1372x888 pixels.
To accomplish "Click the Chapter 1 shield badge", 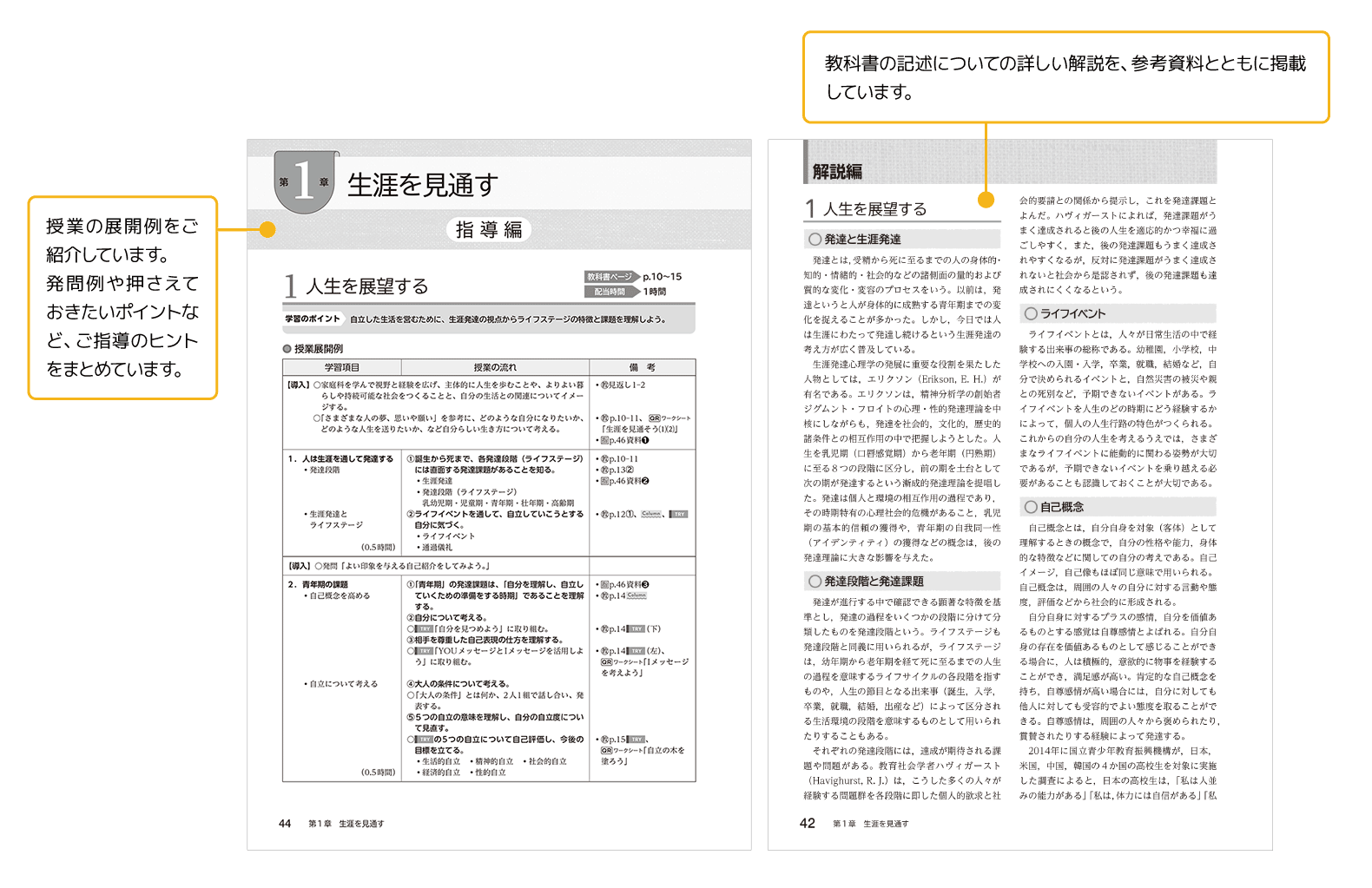I will pos(304,181).
